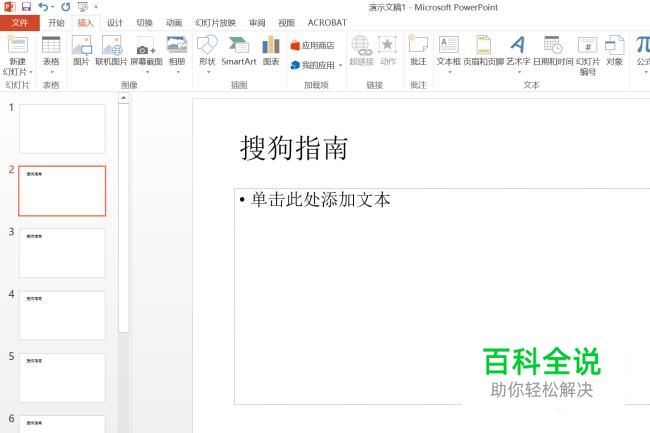
Task: Open the quick access toolbar customize arrow
Action: coord(96,7)
